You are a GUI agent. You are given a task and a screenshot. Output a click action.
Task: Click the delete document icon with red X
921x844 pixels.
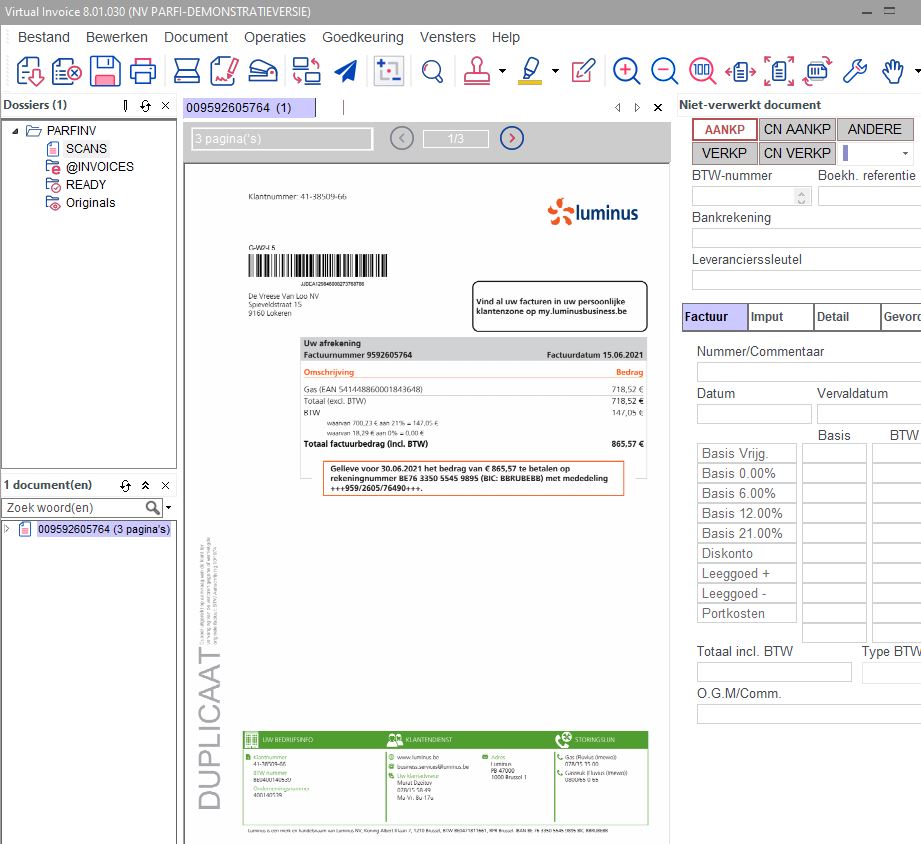coord(66,71)
